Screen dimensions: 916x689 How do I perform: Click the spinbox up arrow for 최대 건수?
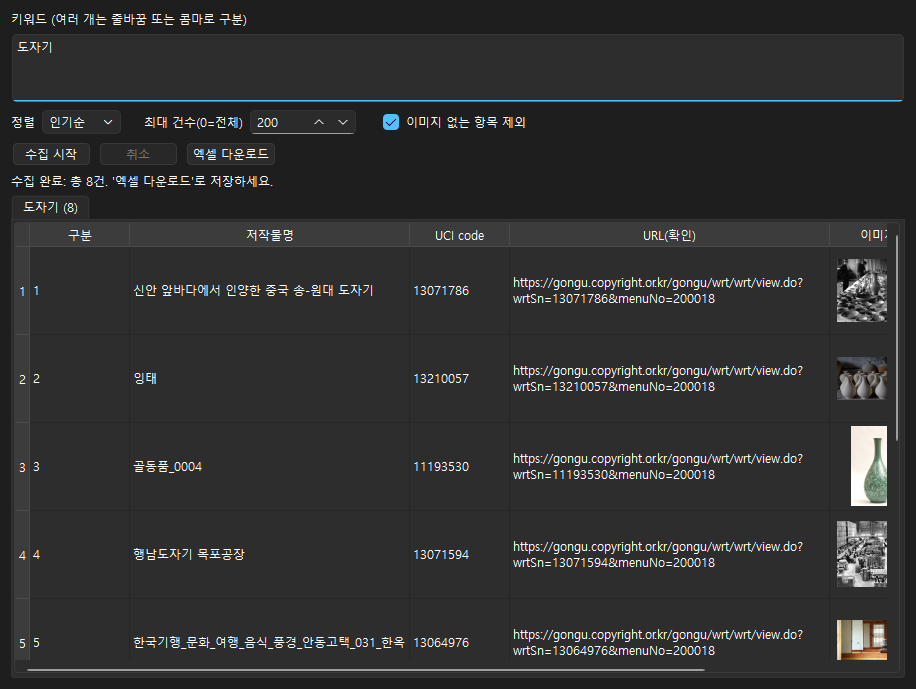tap(319, 122)
